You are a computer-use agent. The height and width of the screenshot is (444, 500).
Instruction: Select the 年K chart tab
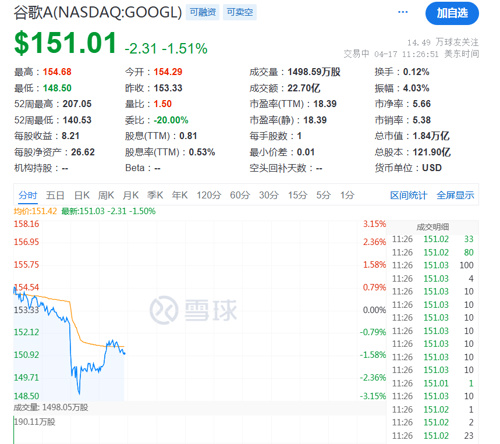coord(180,195)
